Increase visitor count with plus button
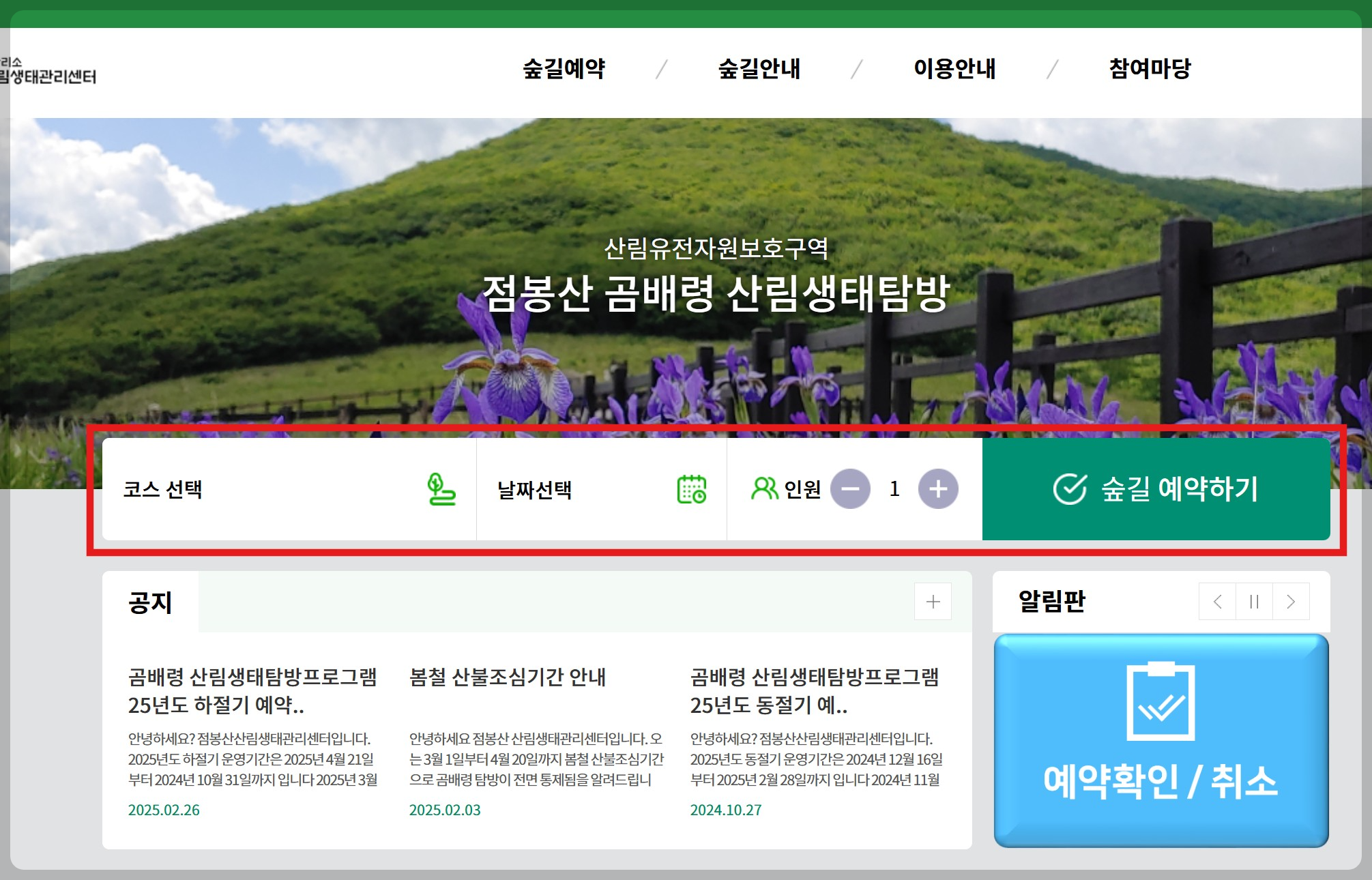The width and height of the screenshot is (1372, 880). [x=938, y=489]
